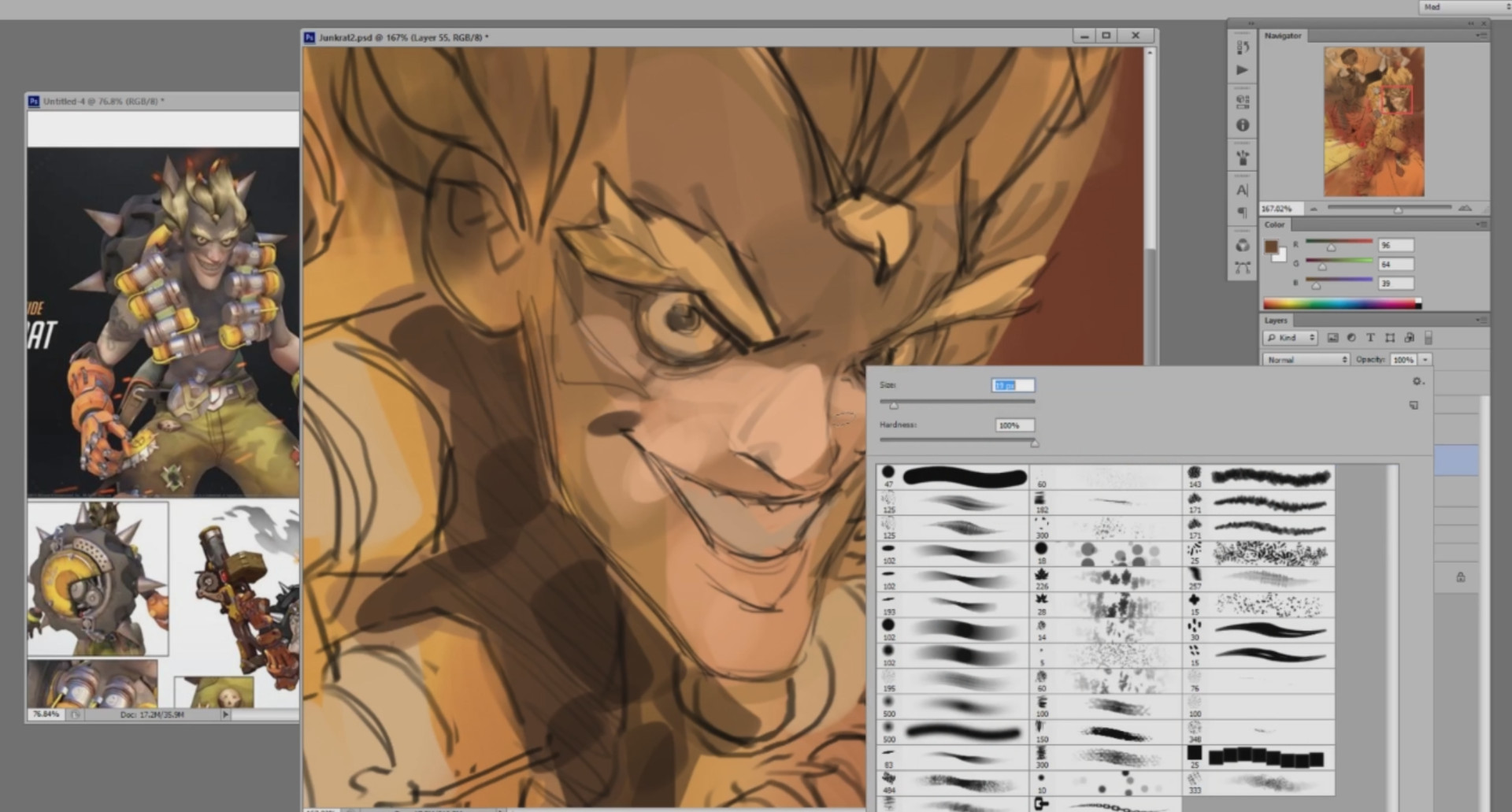Image resolution: width=1512 pixels, height=812 pixels.
Task: Open the workspace switcher dropdown at top right
Action: [1466, 7]
